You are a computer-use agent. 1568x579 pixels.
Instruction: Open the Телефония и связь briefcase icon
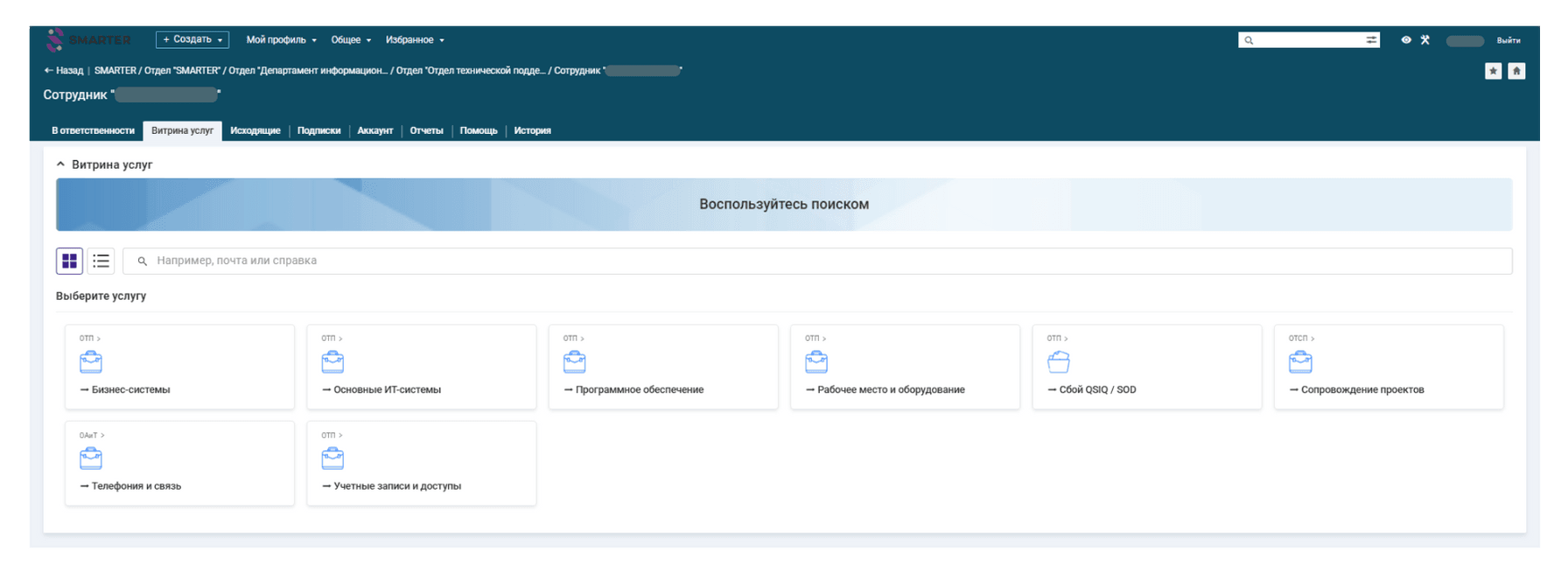[x=91, y=458]
